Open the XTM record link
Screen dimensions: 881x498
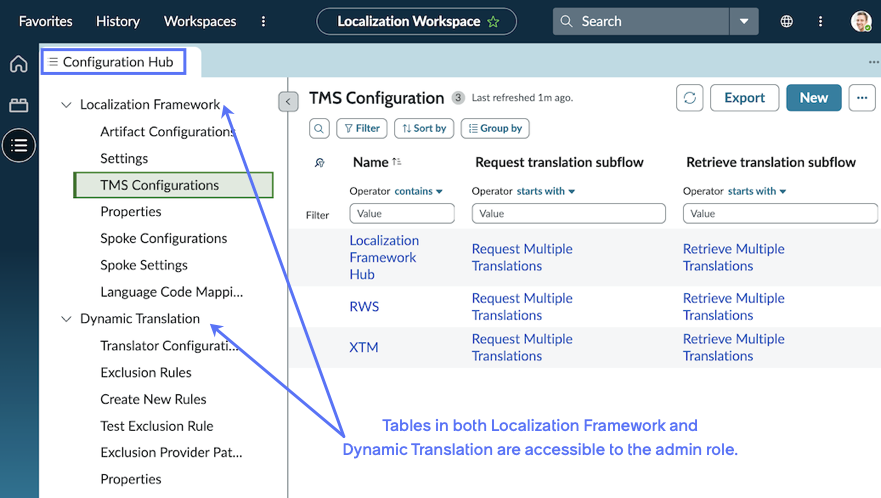[x=364, y=347]
